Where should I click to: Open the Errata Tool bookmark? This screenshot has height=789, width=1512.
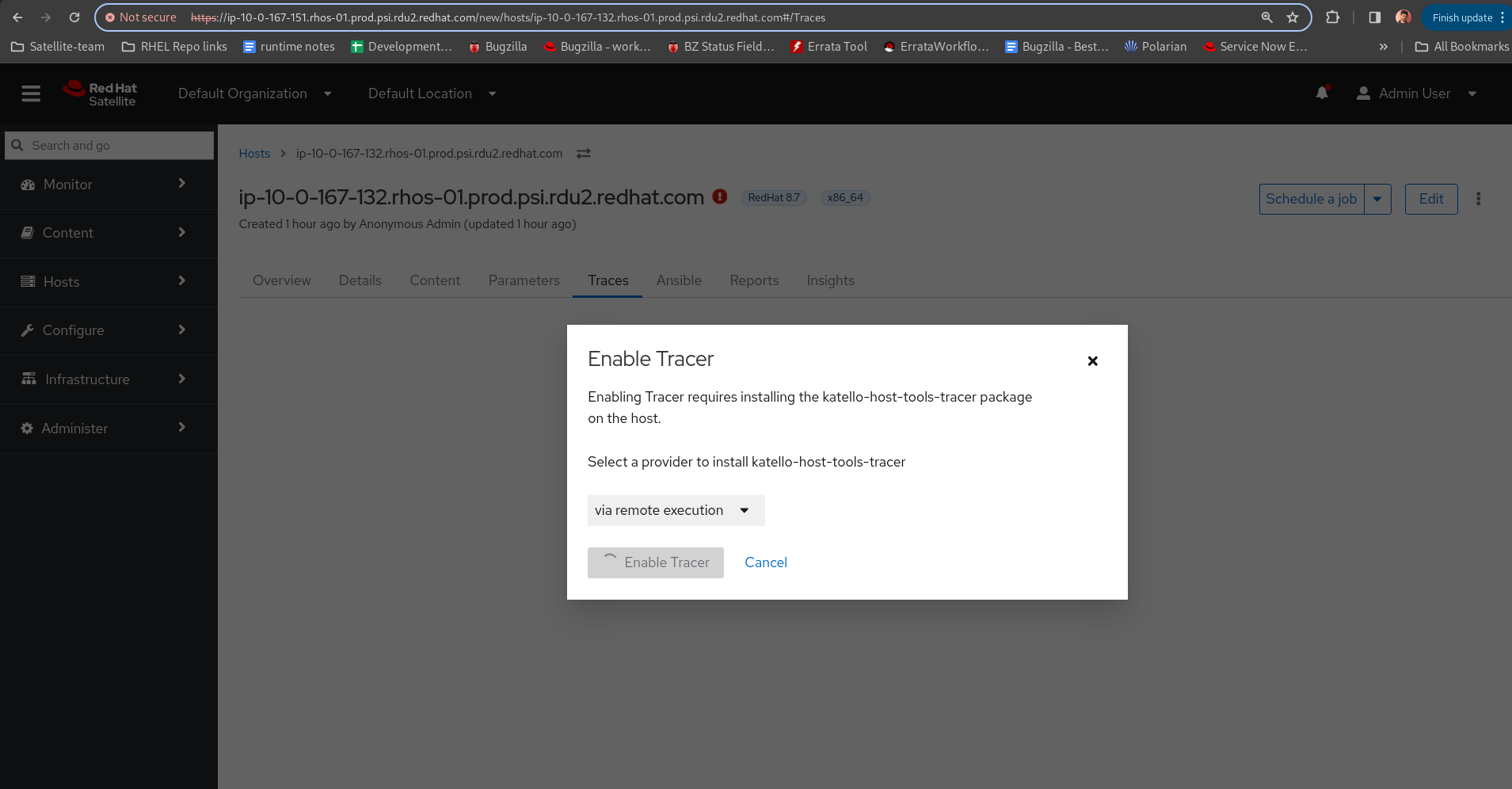pyautogui.click(x=828, y=47)
